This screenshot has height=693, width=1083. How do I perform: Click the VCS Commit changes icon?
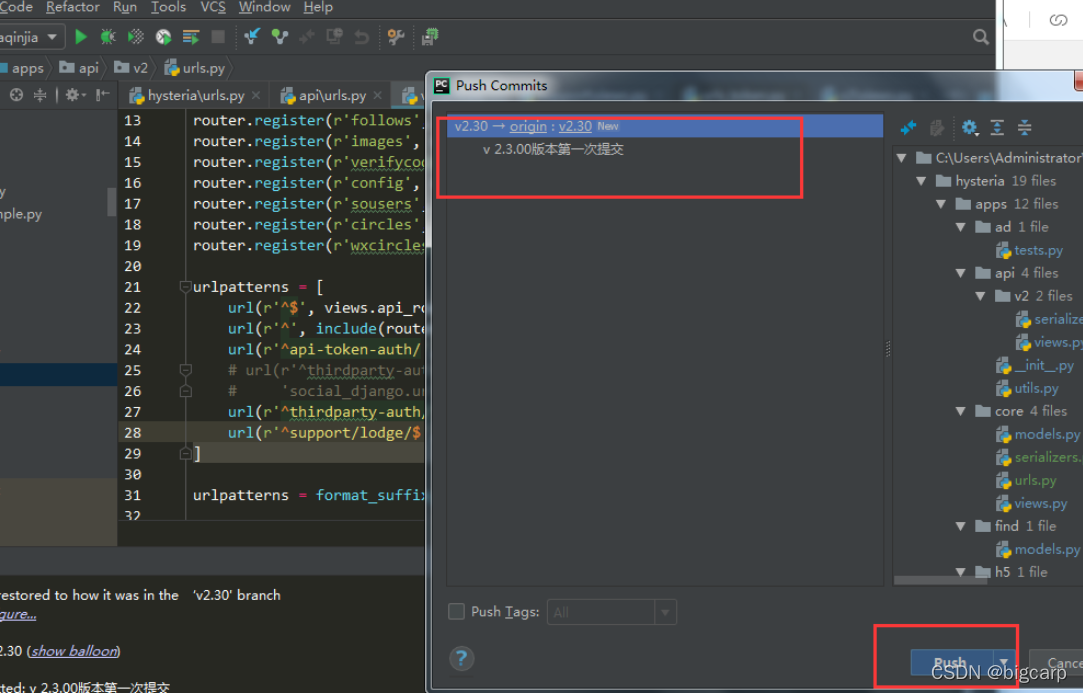[x=280, y=37]
